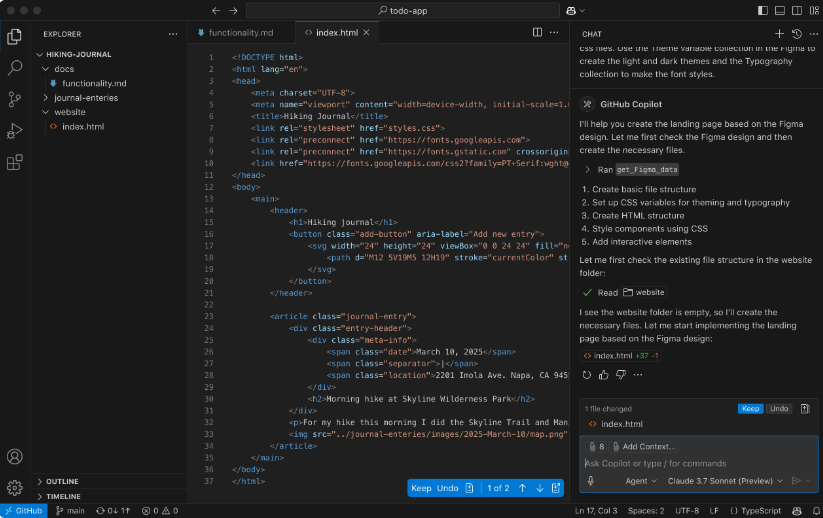Show chat history
The height and width of the screenshot is (518, 823).
[797, 34]
